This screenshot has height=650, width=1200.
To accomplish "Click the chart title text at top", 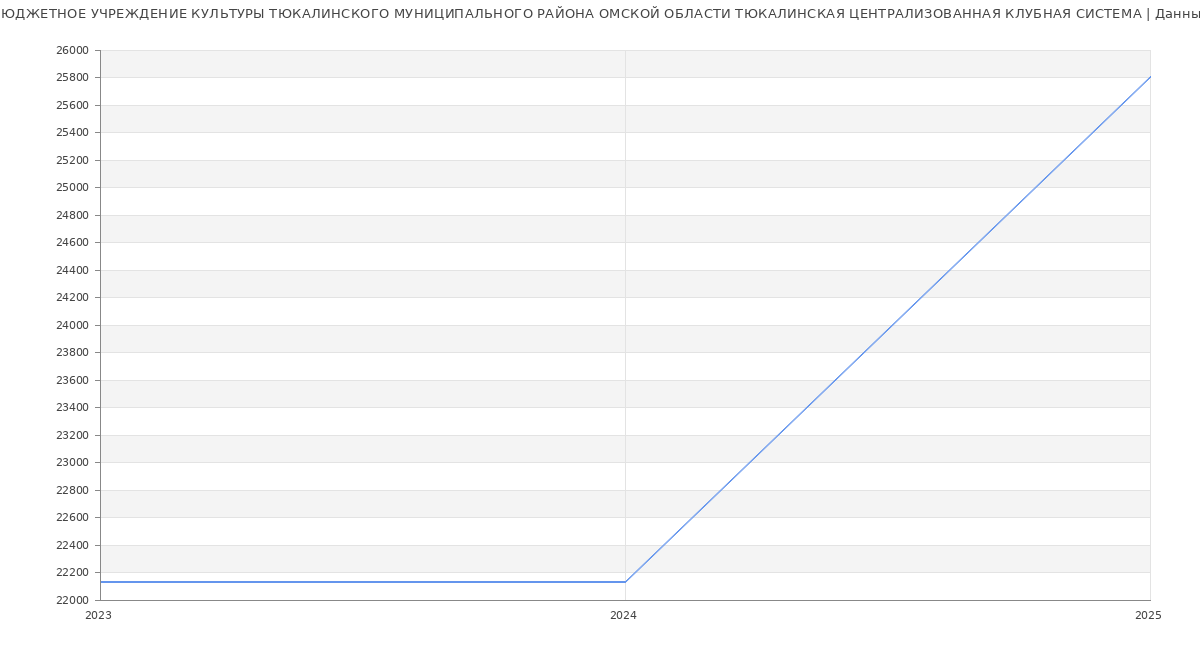I will point(600,14).
